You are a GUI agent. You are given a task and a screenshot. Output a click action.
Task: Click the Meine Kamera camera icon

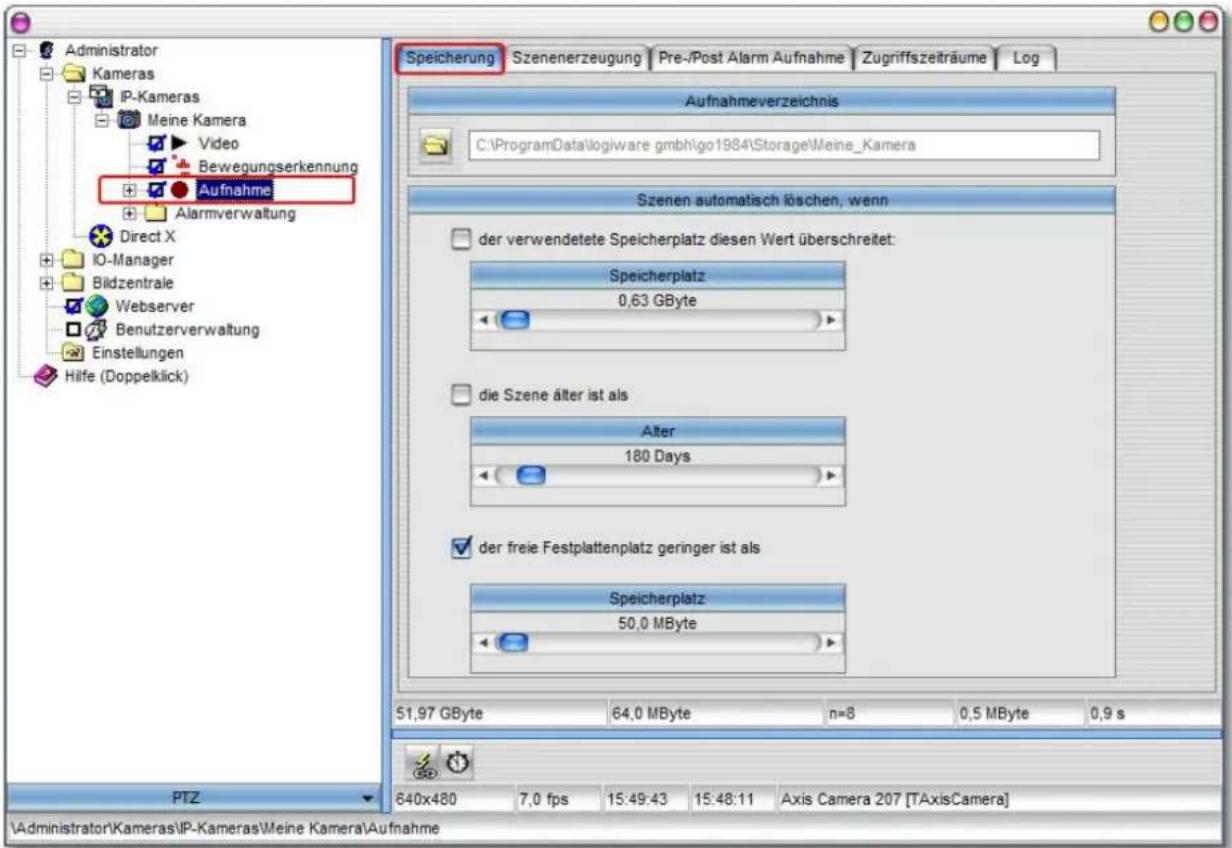131,120
